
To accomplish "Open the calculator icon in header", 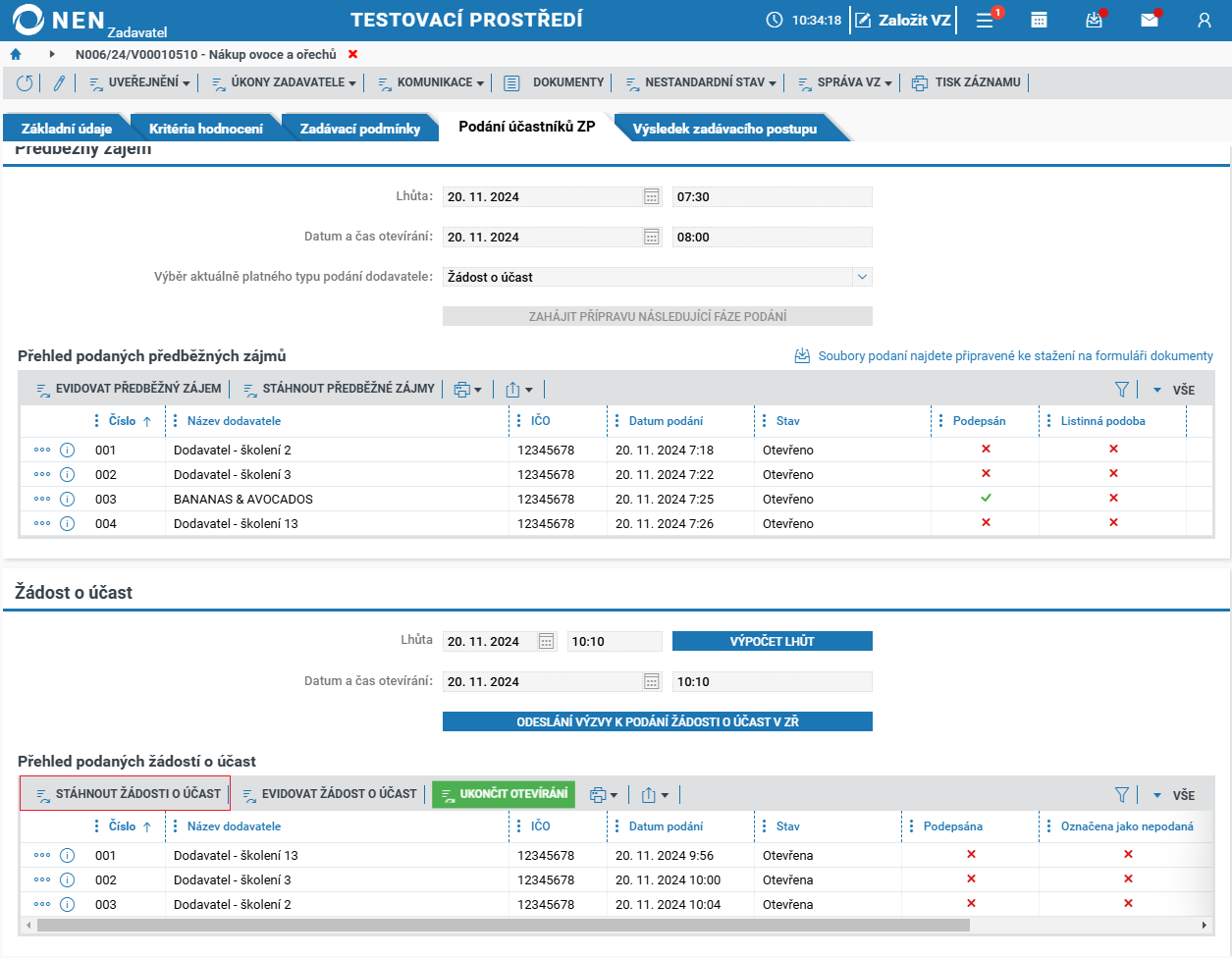I will [x=1039, y=20].
